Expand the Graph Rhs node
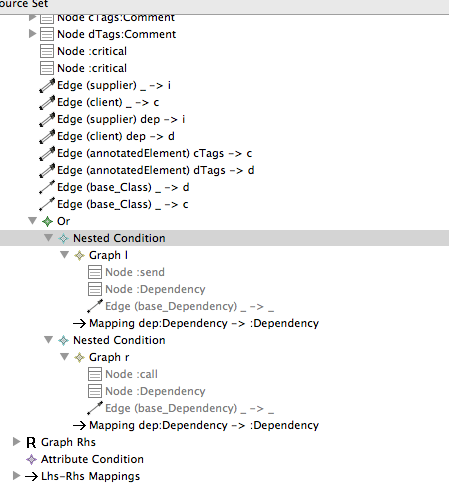Screen dimensions: 449x483 16,442
